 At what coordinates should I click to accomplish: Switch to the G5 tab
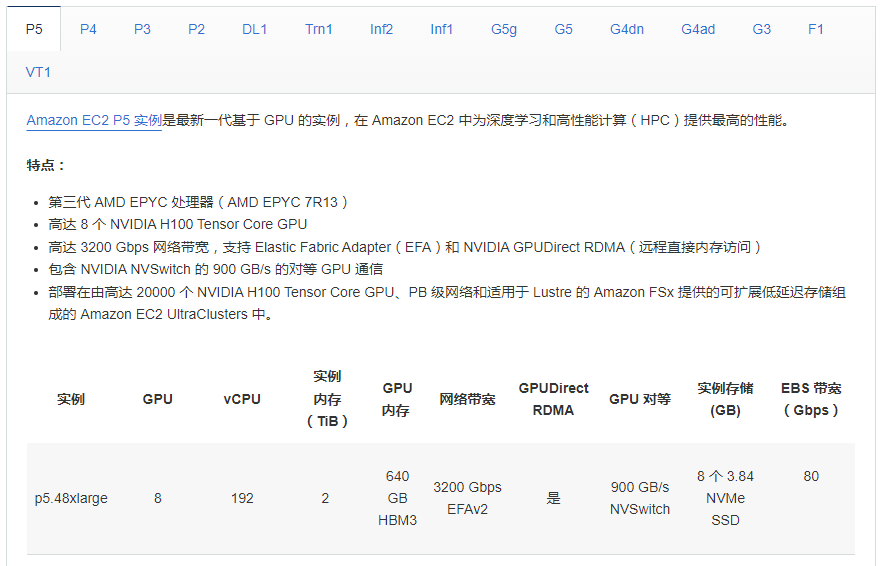(563, 29)
